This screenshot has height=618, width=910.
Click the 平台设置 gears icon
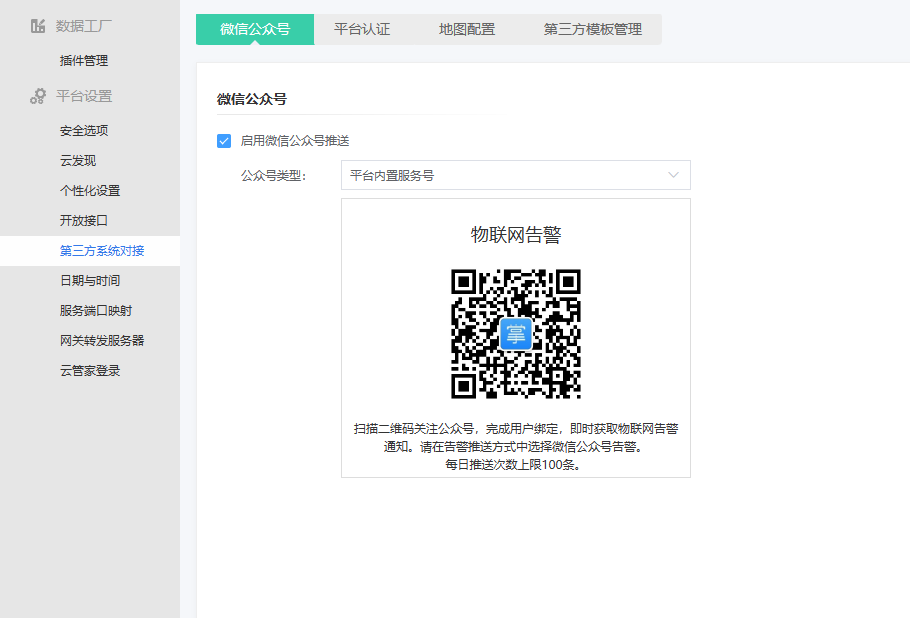point(38,96)
